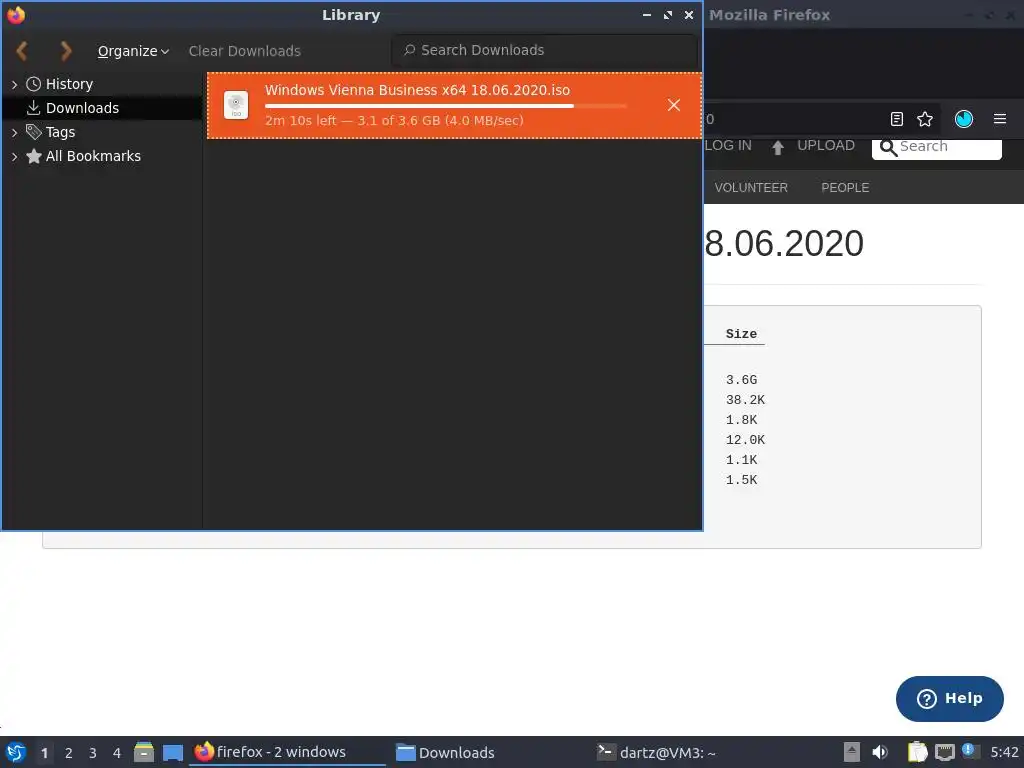This screenshot has height=768, width=1024.
Task: Click the removable media eject tray icon
Action: (851, 752)
